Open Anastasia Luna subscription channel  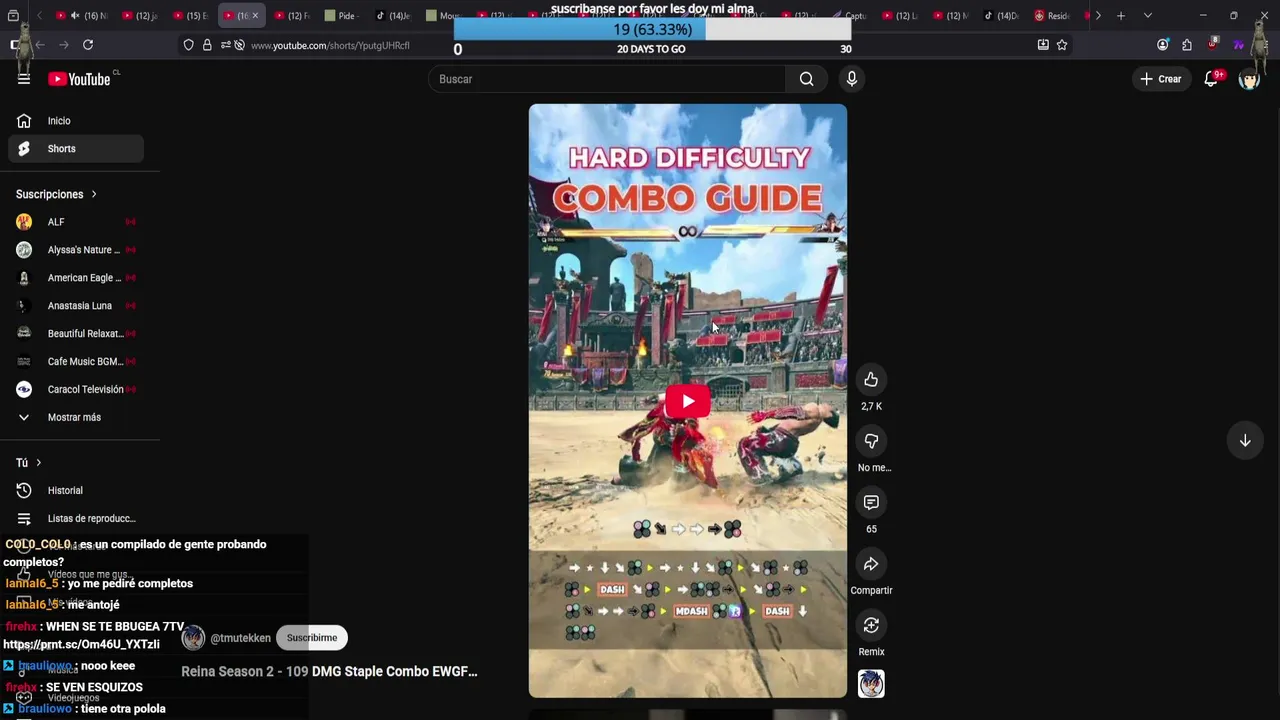pos(76,306)
